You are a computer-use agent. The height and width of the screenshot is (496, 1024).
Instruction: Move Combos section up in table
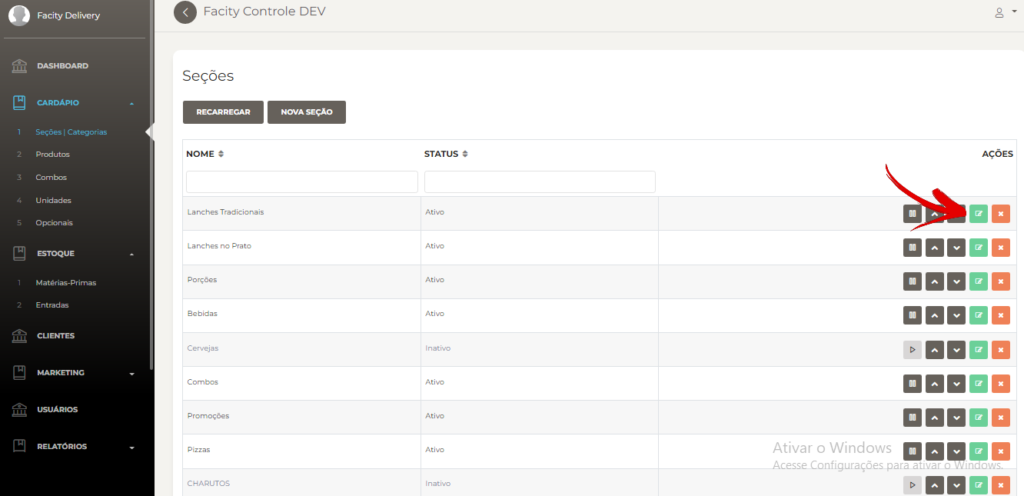[935, 383]
